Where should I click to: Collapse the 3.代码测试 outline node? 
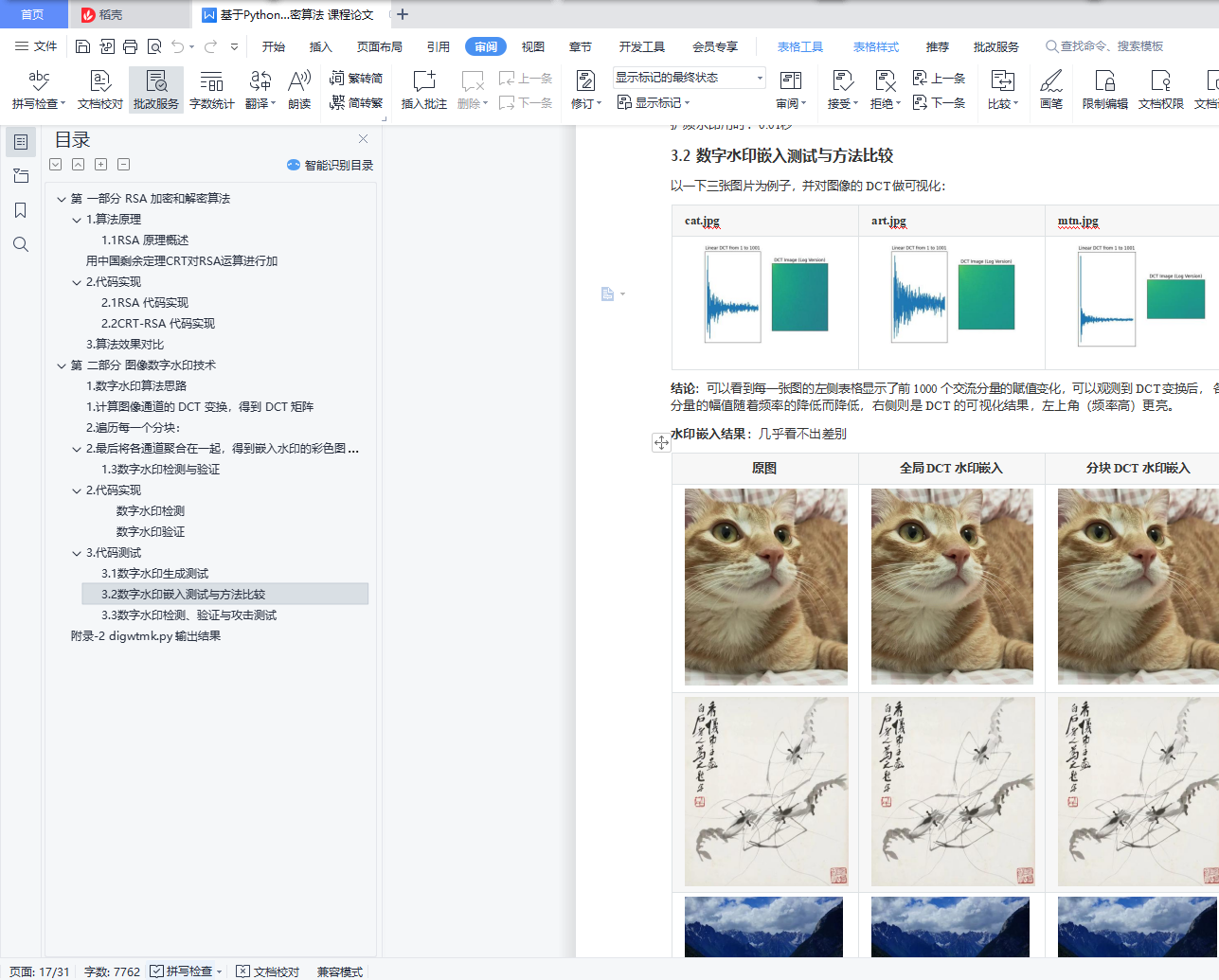[77, 553]
